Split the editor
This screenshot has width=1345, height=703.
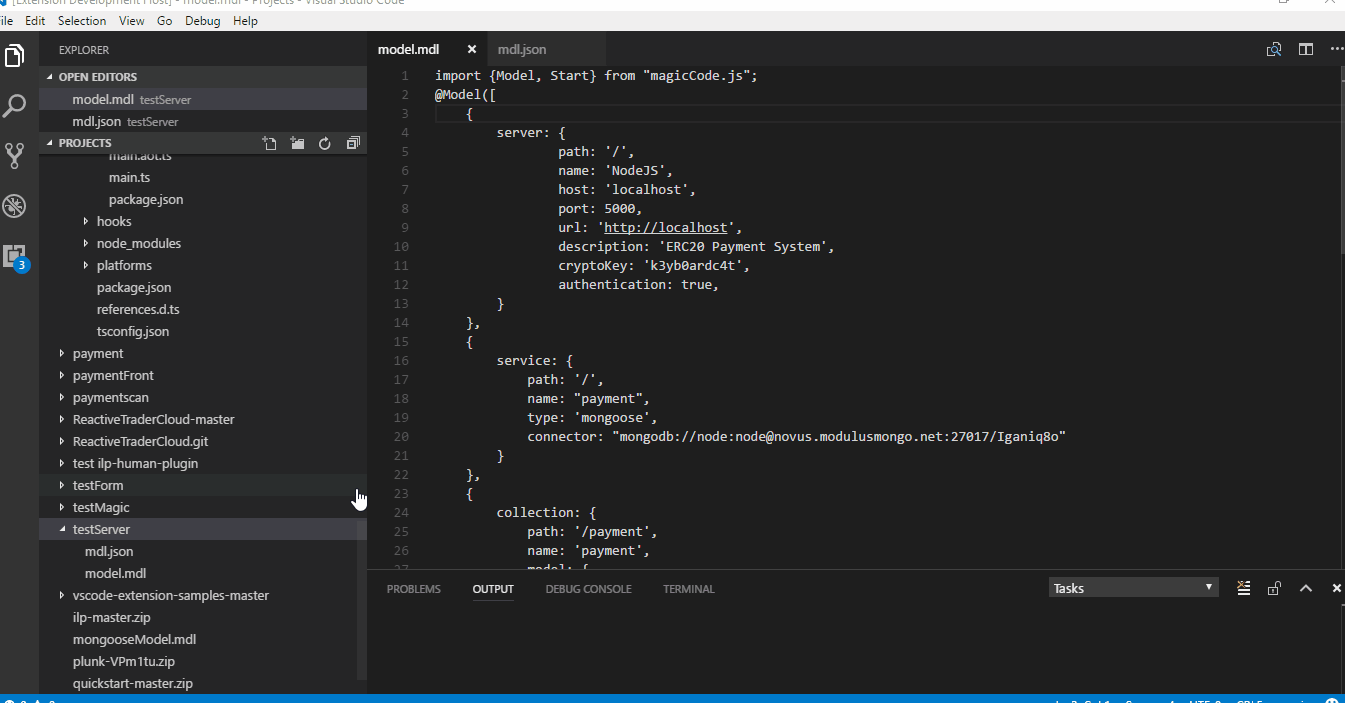1306,49
